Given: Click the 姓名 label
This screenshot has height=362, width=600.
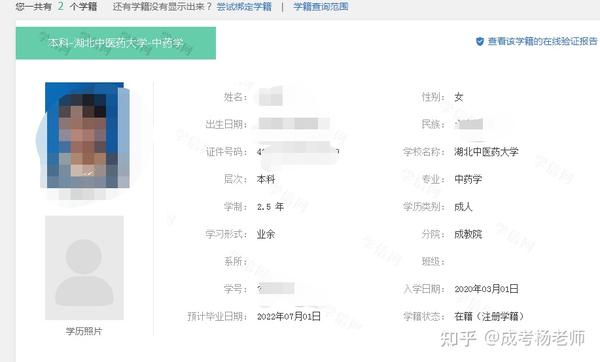Looking at the screenshot, I should 236,97.
